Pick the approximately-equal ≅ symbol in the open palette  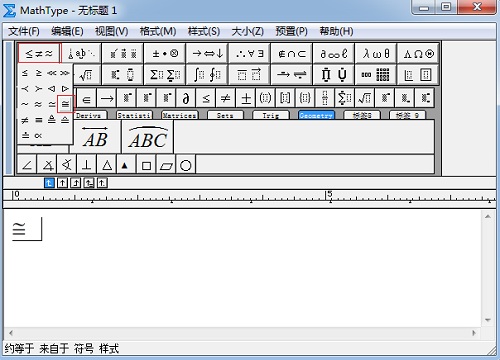65,104
